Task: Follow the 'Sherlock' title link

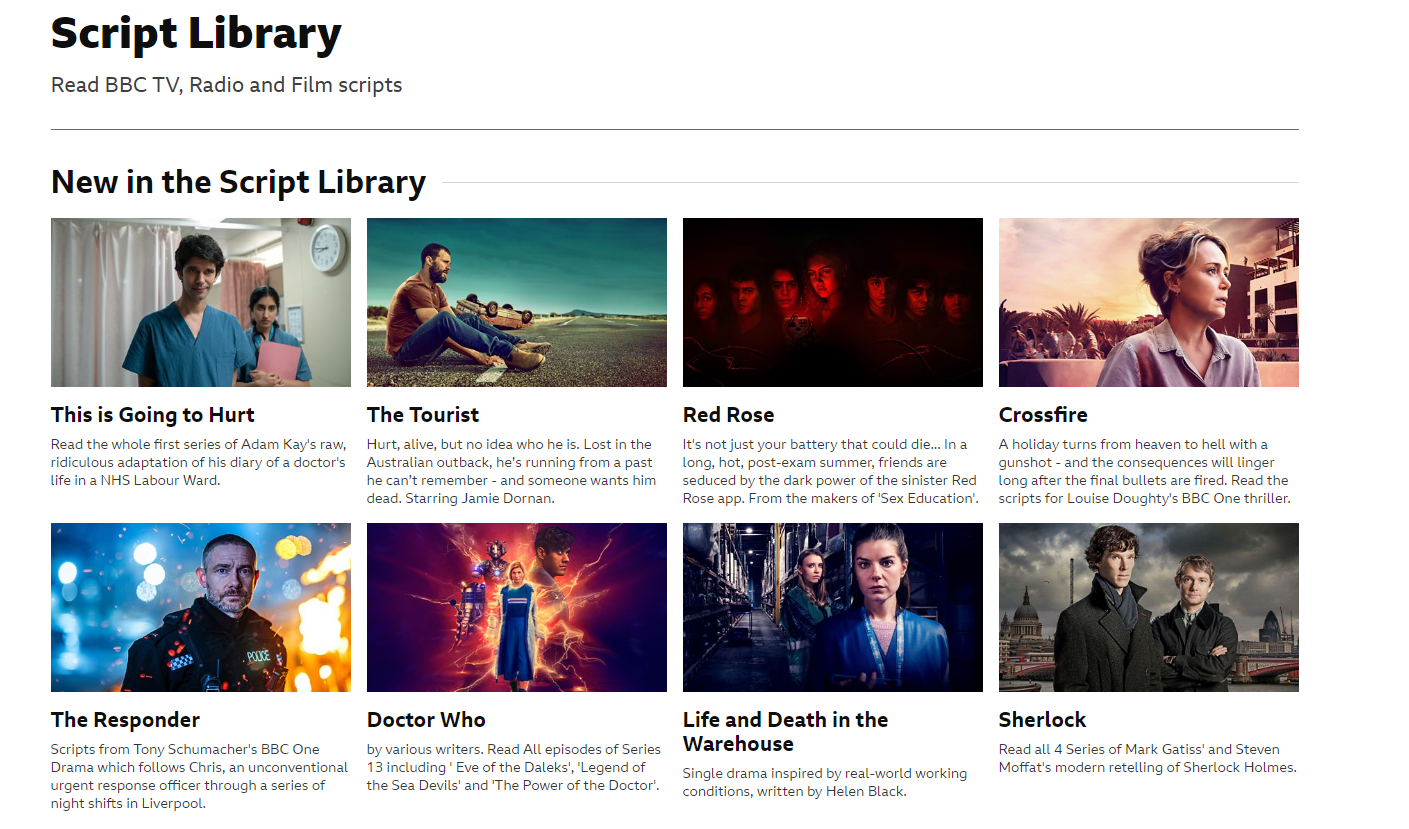Action: [x=1042, y=720]
